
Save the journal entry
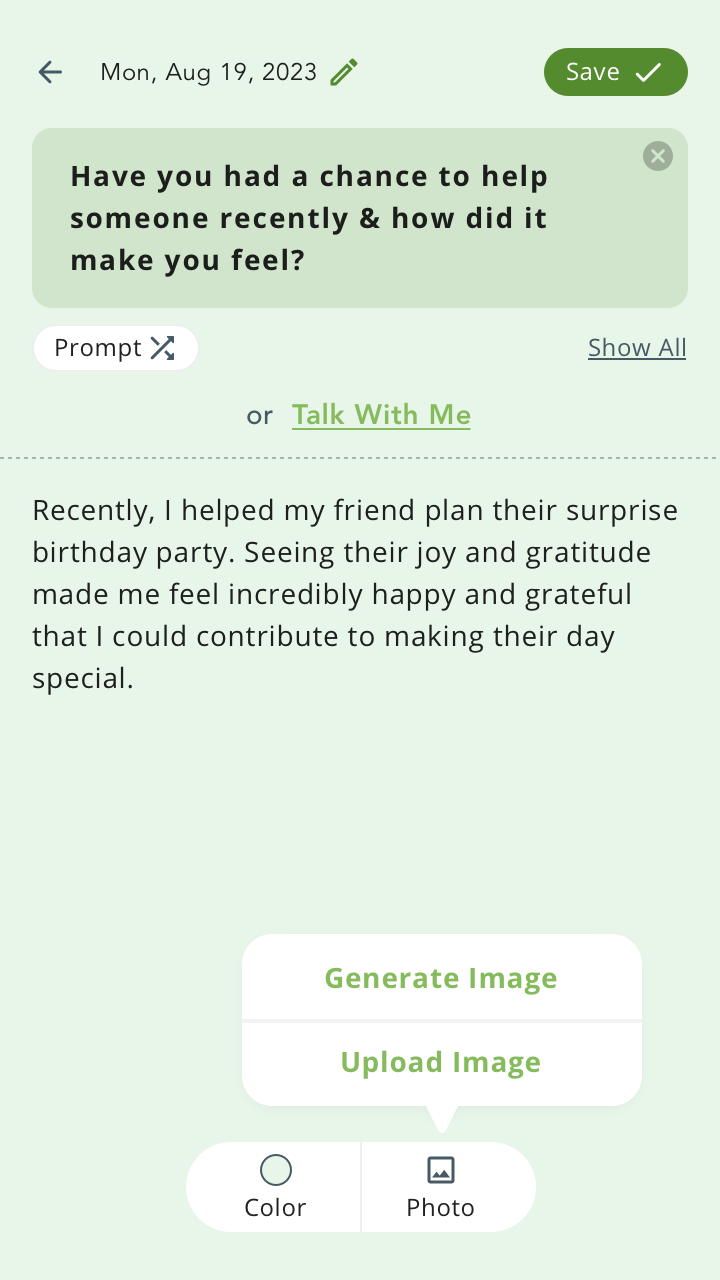pos(616,72)
